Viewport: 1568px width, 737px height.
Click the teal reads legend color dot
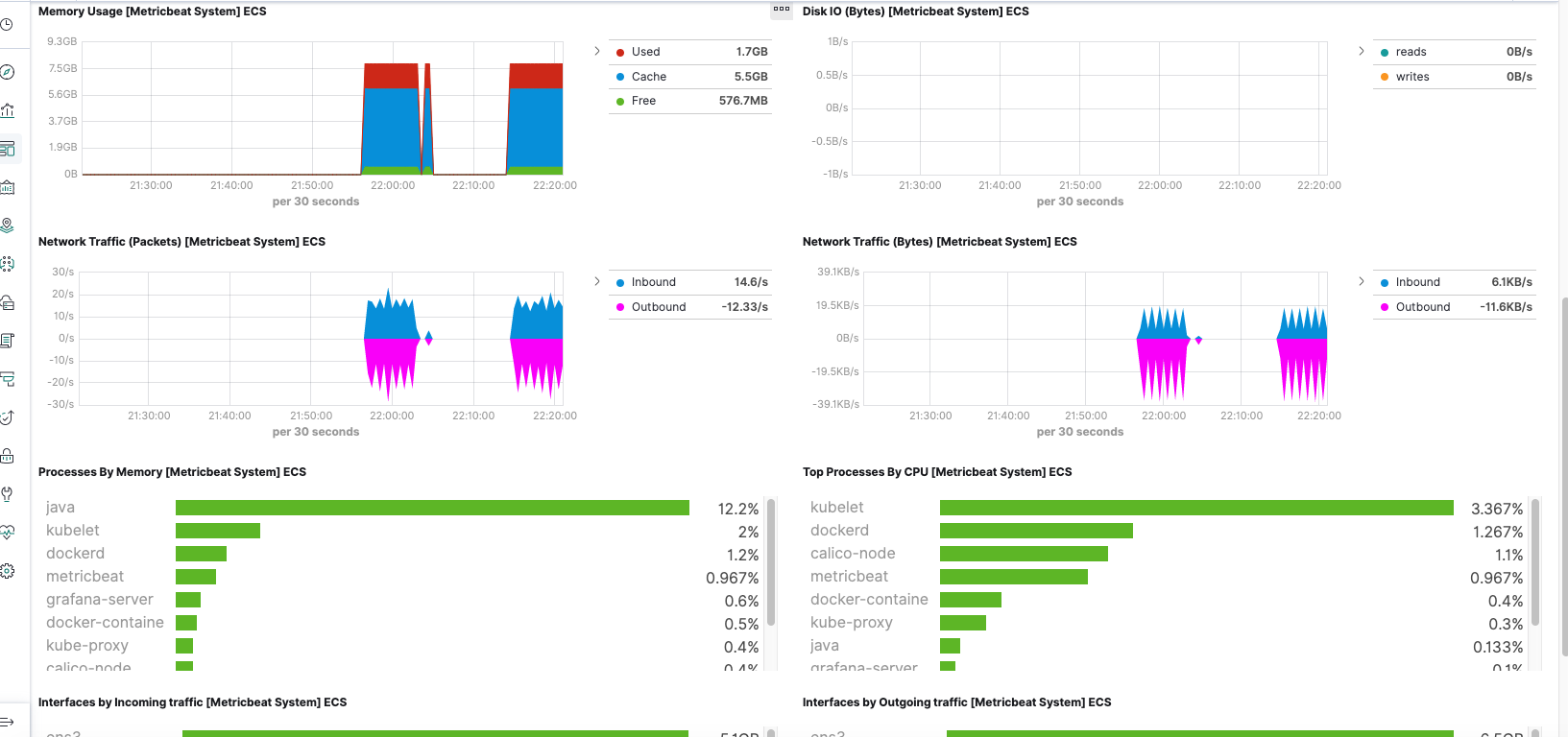(x=1385, y=53)
